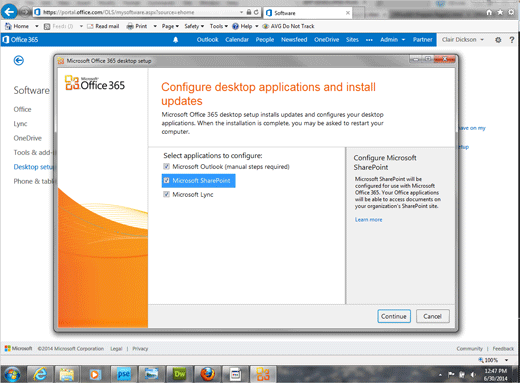Click the Cancel button
This screenshot has width=520, height=383.
433,316
